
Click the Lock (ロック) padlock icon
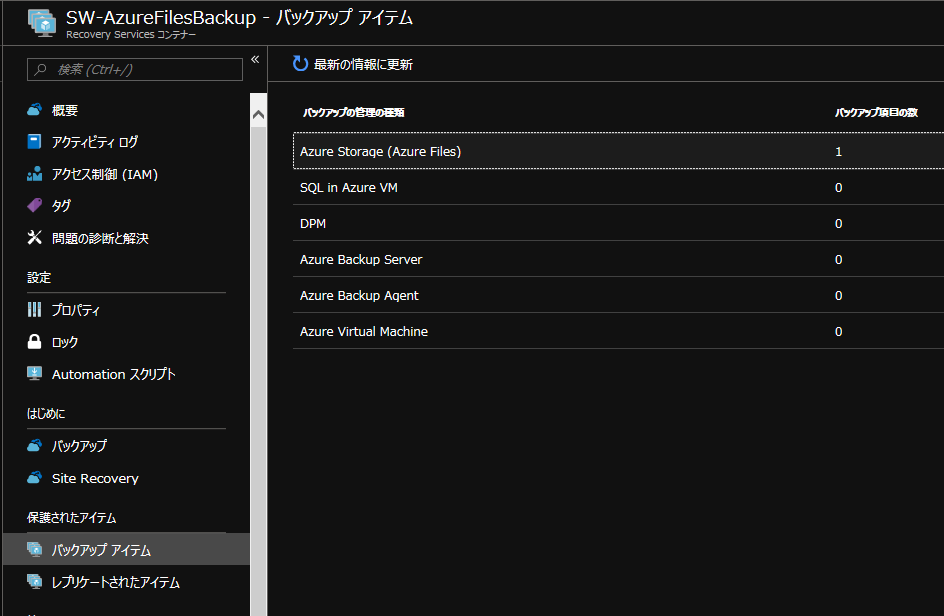click(35, 342)
